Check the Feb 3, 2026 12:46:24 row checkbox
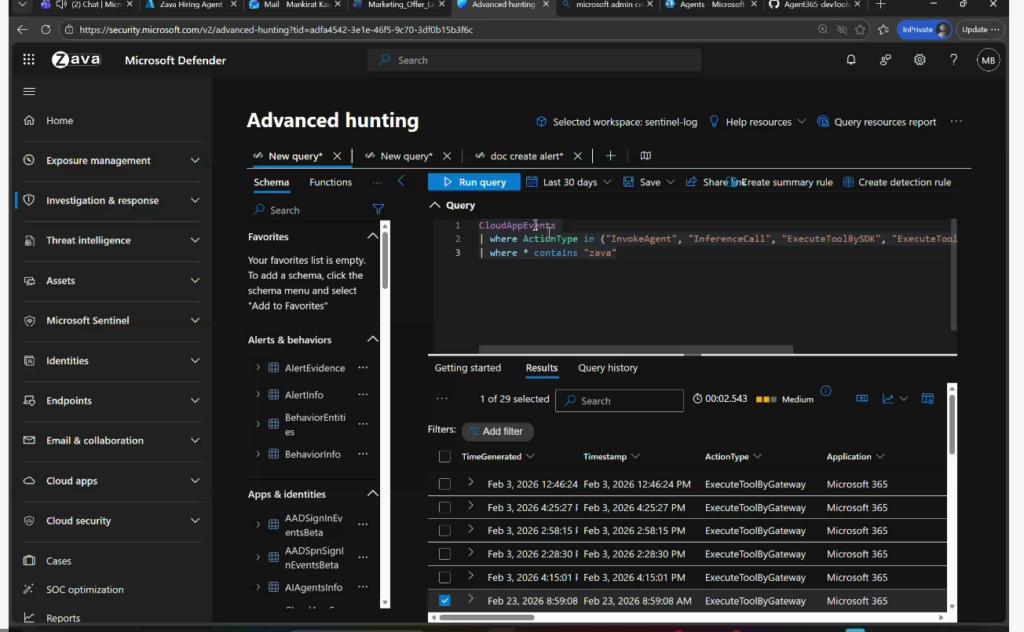1024x632 pixels. tap(445, 484)
